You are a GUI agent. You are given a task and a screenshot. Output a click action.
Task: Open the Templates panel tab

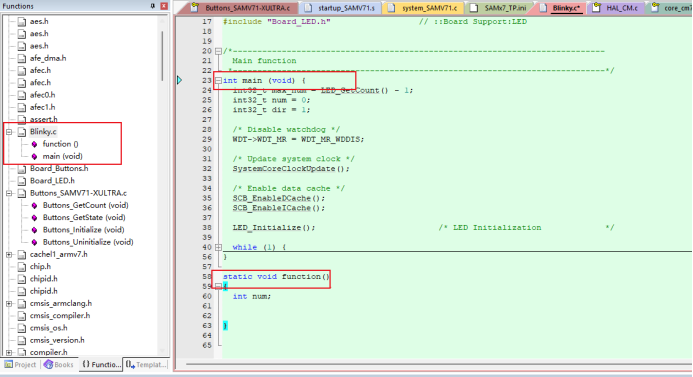[x=146, y=365]
